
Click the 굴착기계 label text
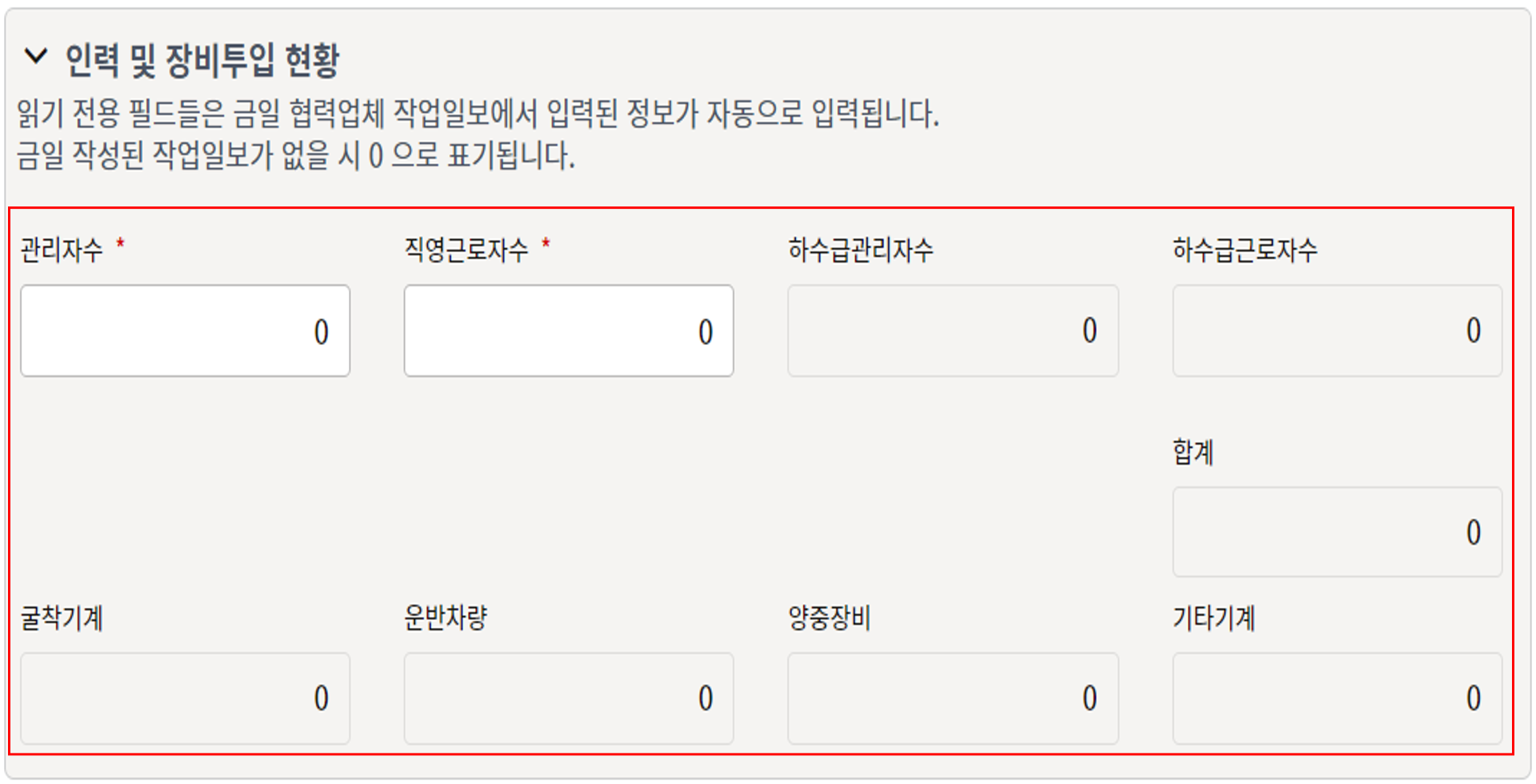(x=62, y=618)
